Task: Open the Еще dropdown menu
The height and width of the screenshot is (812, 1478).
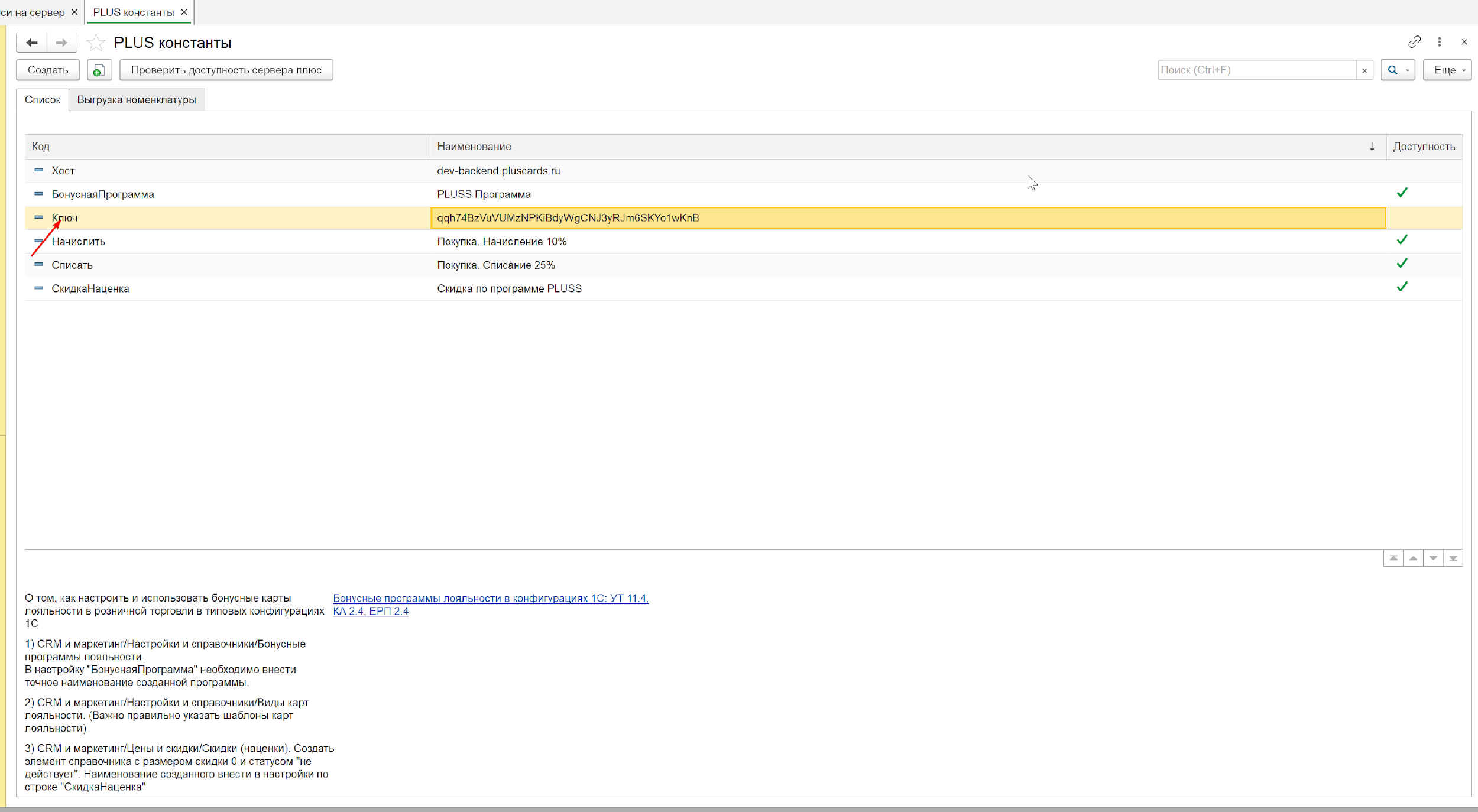Action: (x=1447, y=70)
